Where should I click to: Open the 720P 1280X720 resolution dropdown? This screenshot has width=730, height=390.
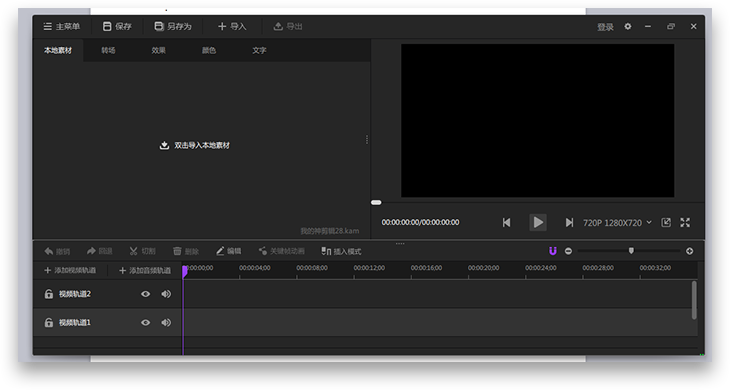click(x=617, y=223)
